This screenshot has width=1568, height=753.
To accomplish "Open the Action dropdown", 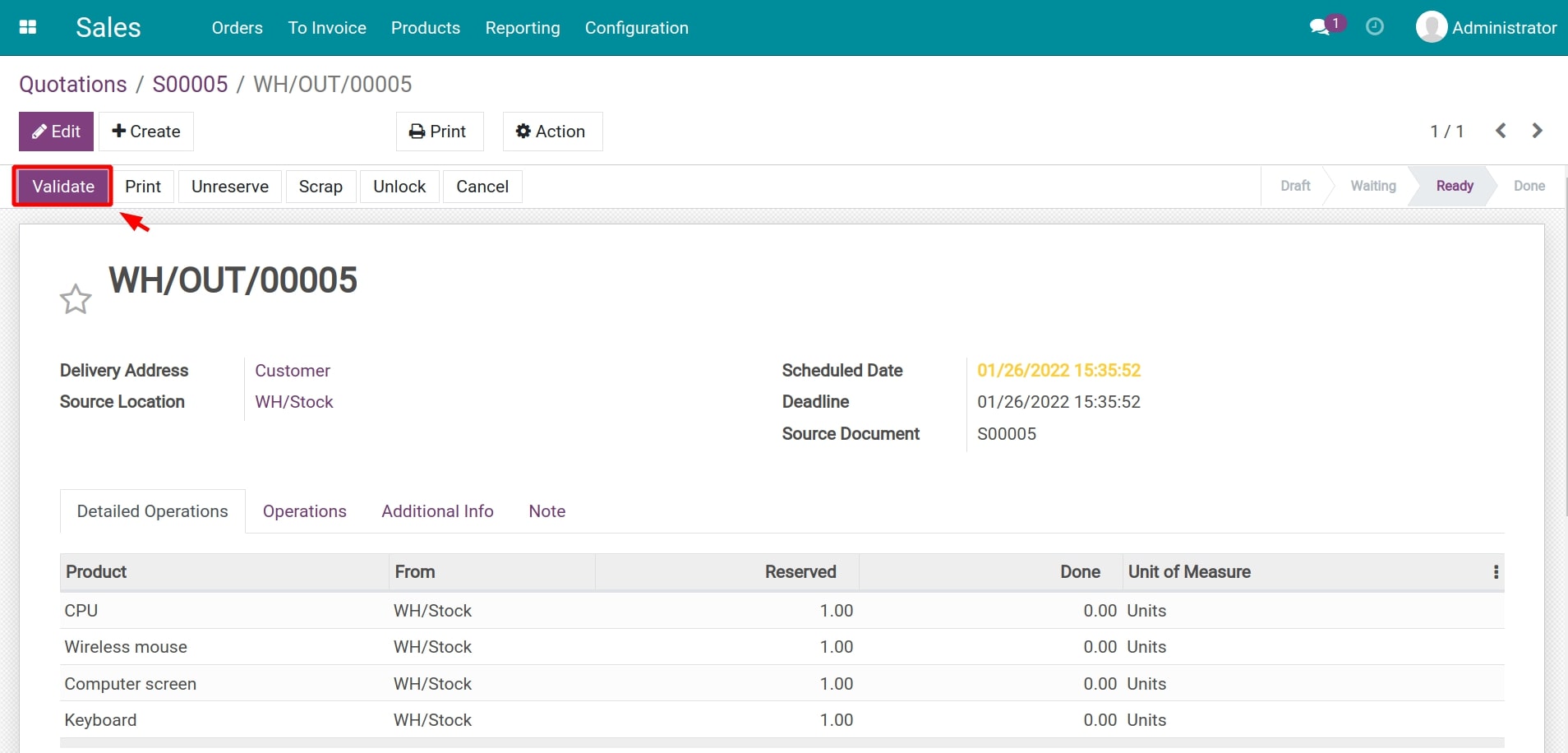I will 552,132.
